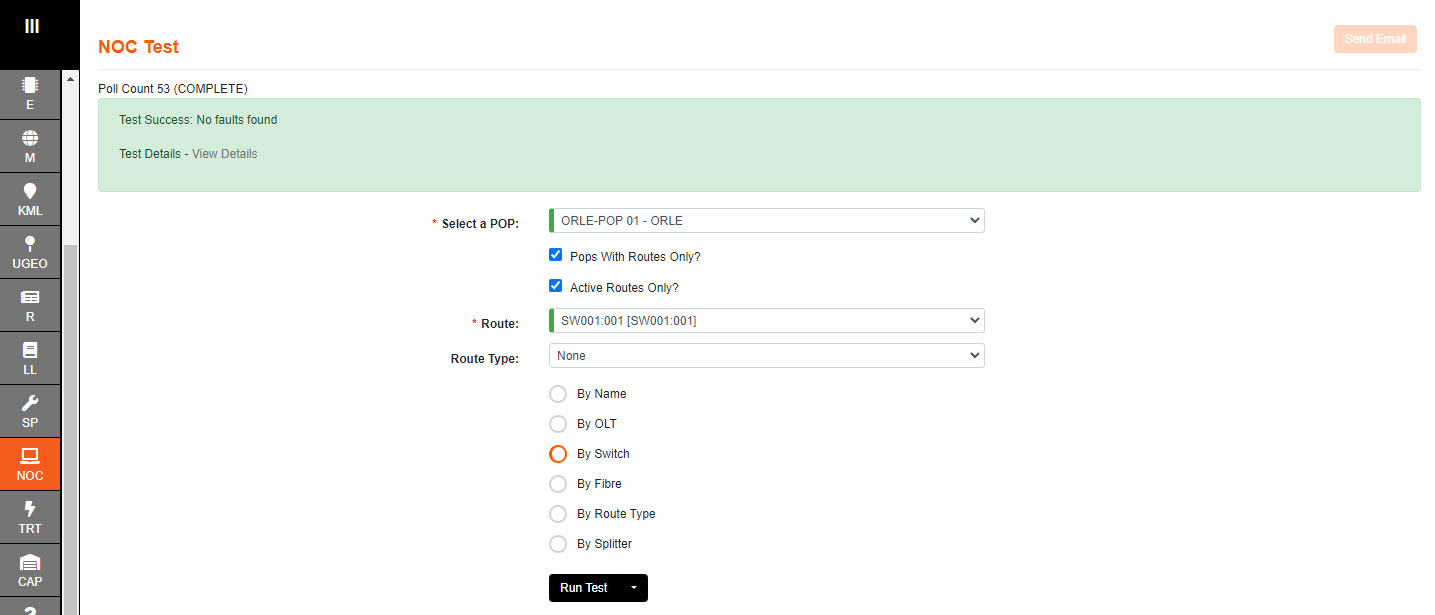Click the sidebar scrollbar up arrow
1435x615 pixels.
tap(70, 79)
